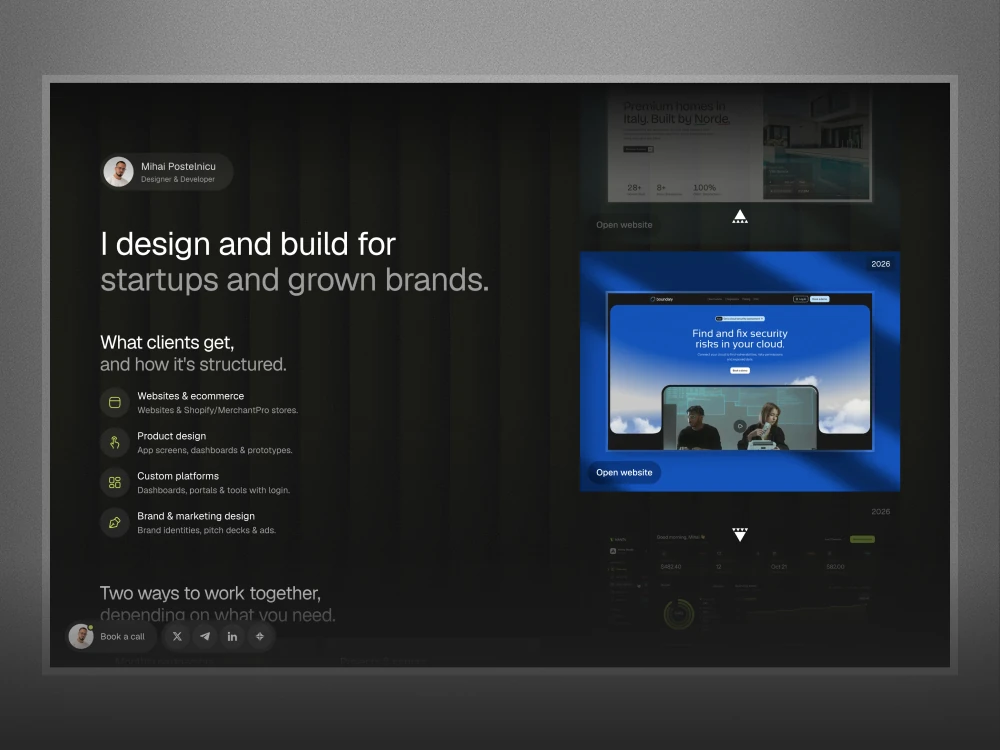Viewport: 1000px width, 750px height.
Task: Click the Brand & marketing pen icon
Action: pos(115,523)
